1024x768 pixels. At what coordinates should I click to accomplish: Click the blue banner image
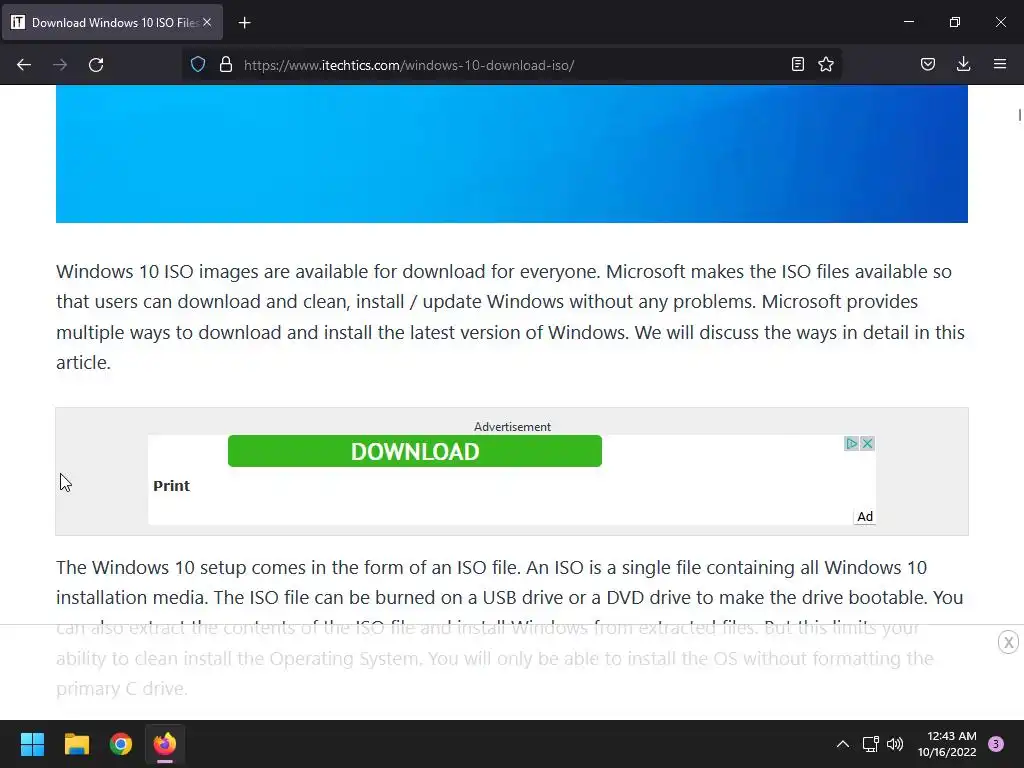pos(511,153)
